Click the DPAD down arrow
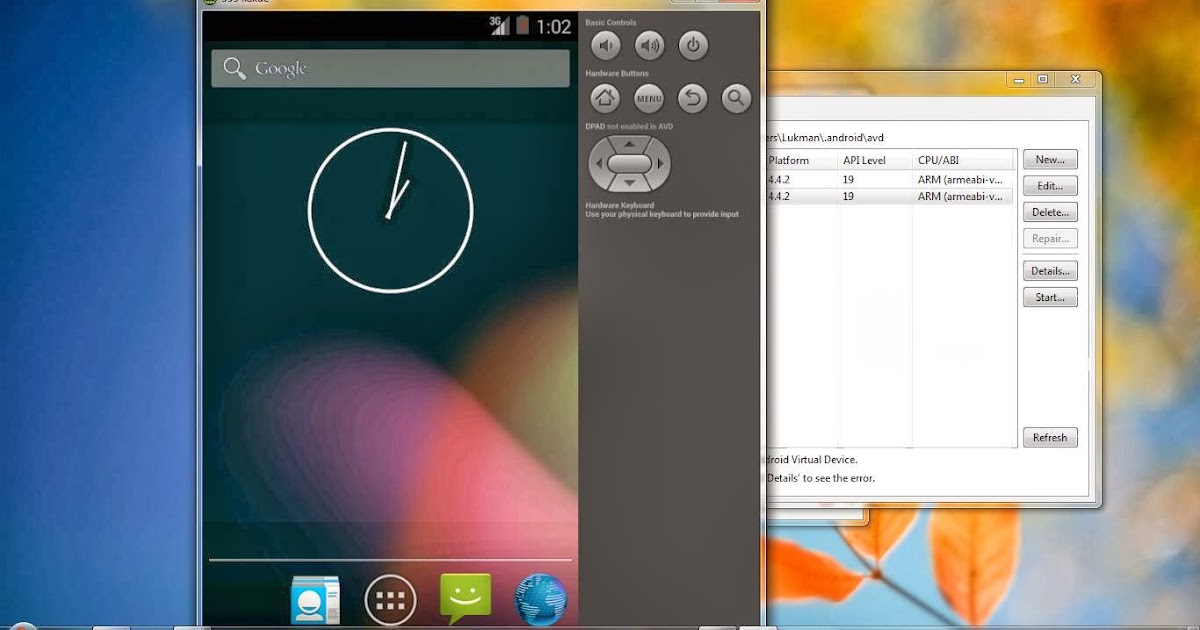Image resolution: width=1200 pixels, height=630 pixels. click(629, 183)
